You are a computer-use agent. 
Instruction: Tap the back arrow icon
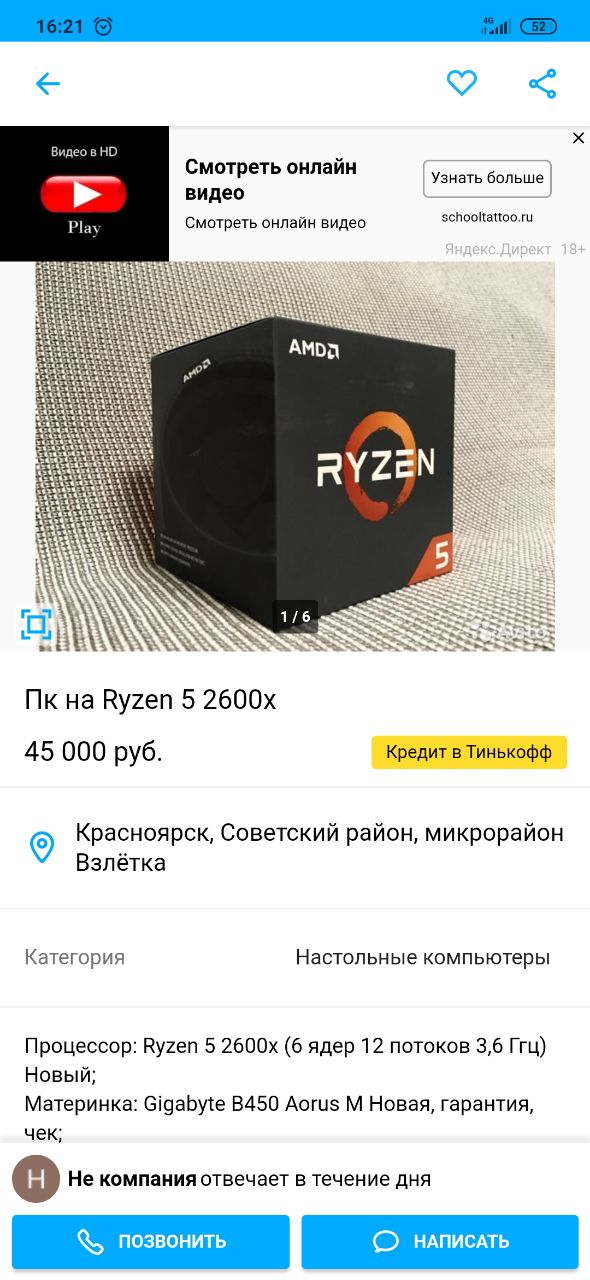[x=48, y=84]
